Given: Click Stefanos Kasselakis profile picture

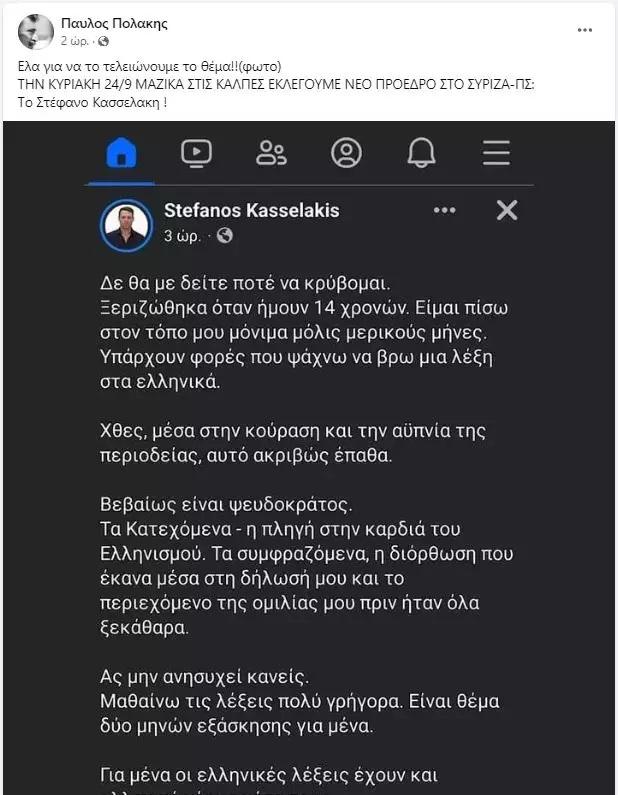Looking at the screenshot, I should tap(126, 225).
